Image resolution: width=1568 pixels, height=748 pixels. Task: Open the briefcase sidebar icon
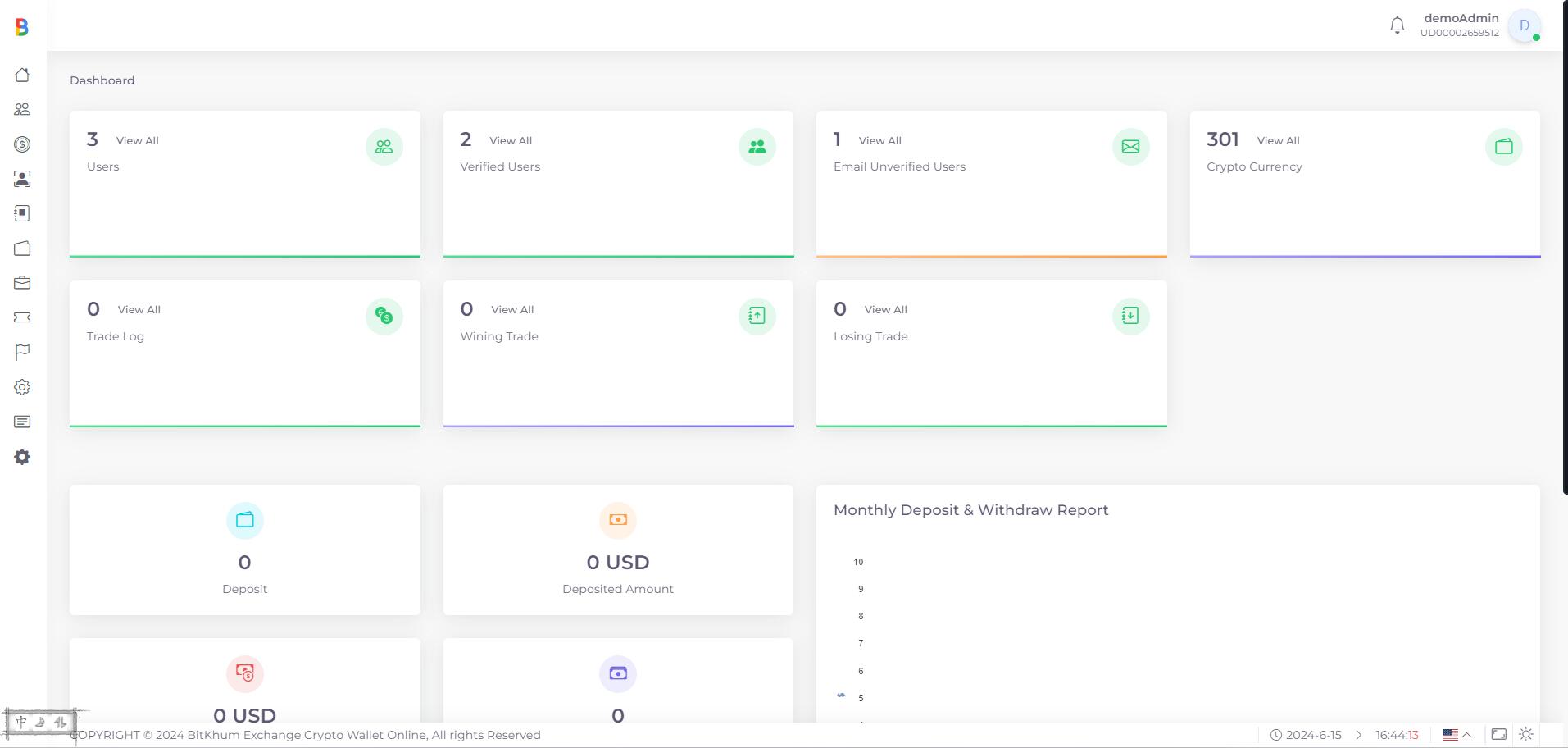click(x=22, y=283)
